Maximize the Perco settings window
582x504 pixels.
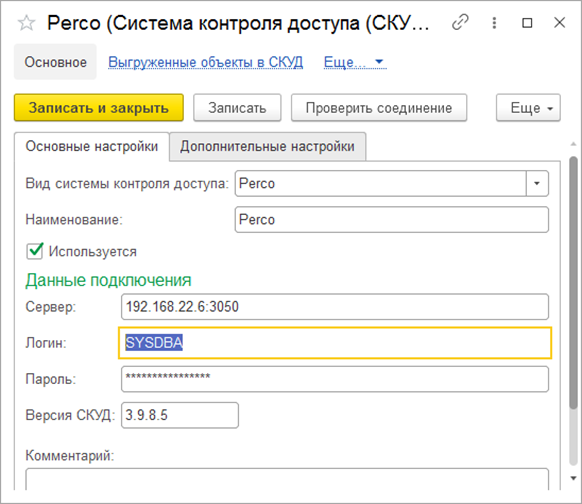pyautogui.click(x=527, y=23)
